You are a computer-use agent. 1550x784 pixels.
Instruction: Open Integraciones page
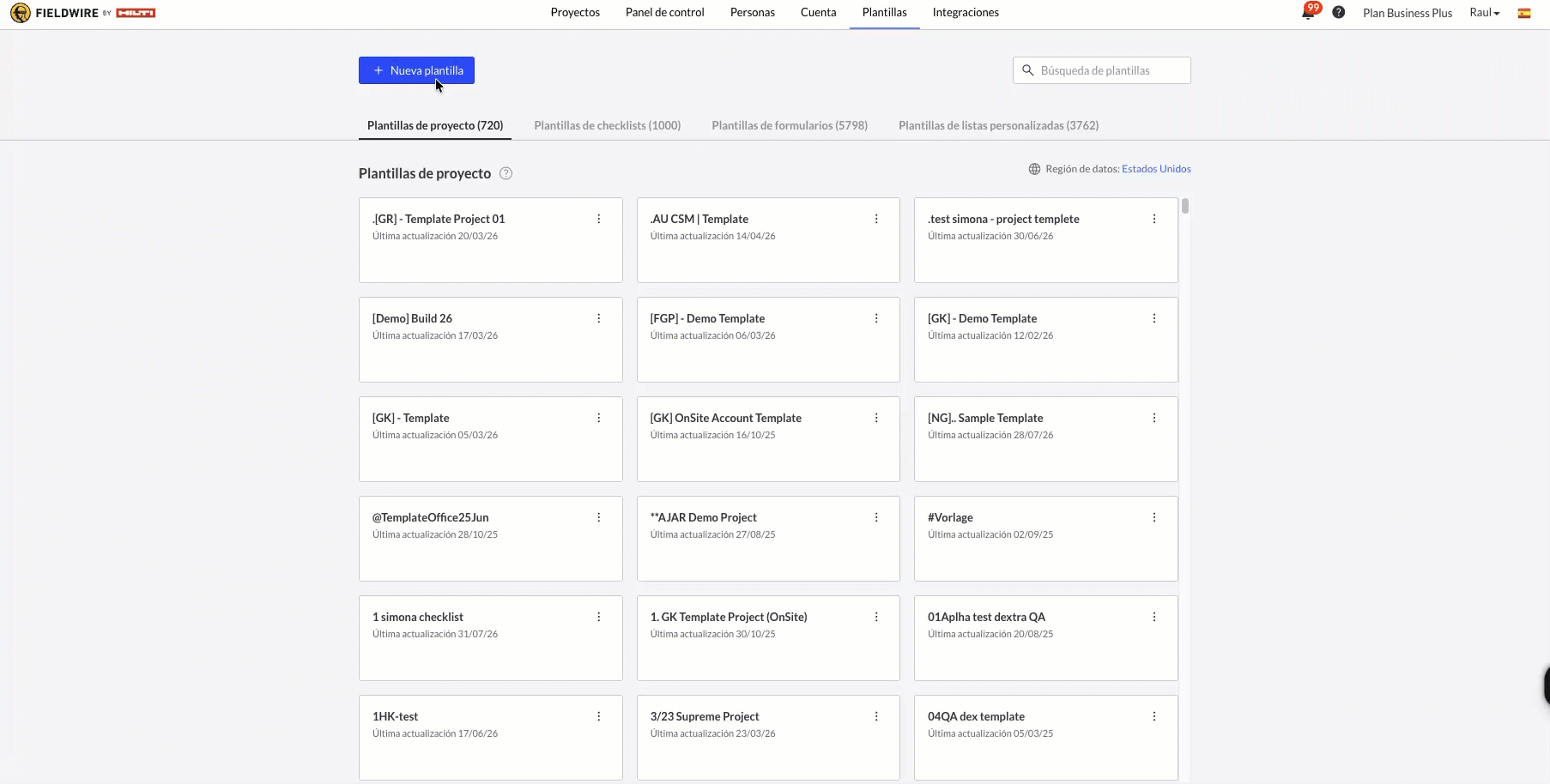tap(966, 13)
